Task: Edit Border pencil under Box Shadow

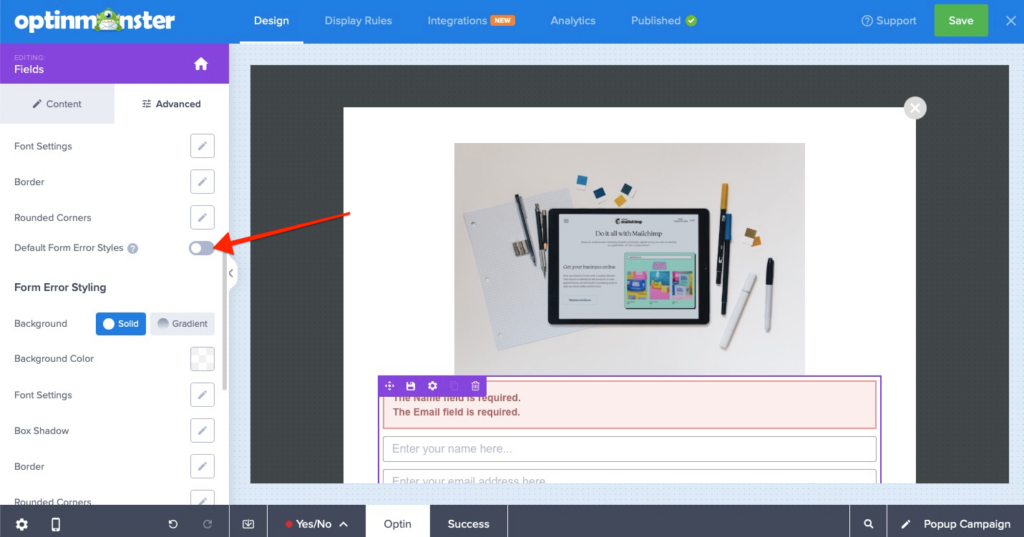Action: (x=202, y=466)
